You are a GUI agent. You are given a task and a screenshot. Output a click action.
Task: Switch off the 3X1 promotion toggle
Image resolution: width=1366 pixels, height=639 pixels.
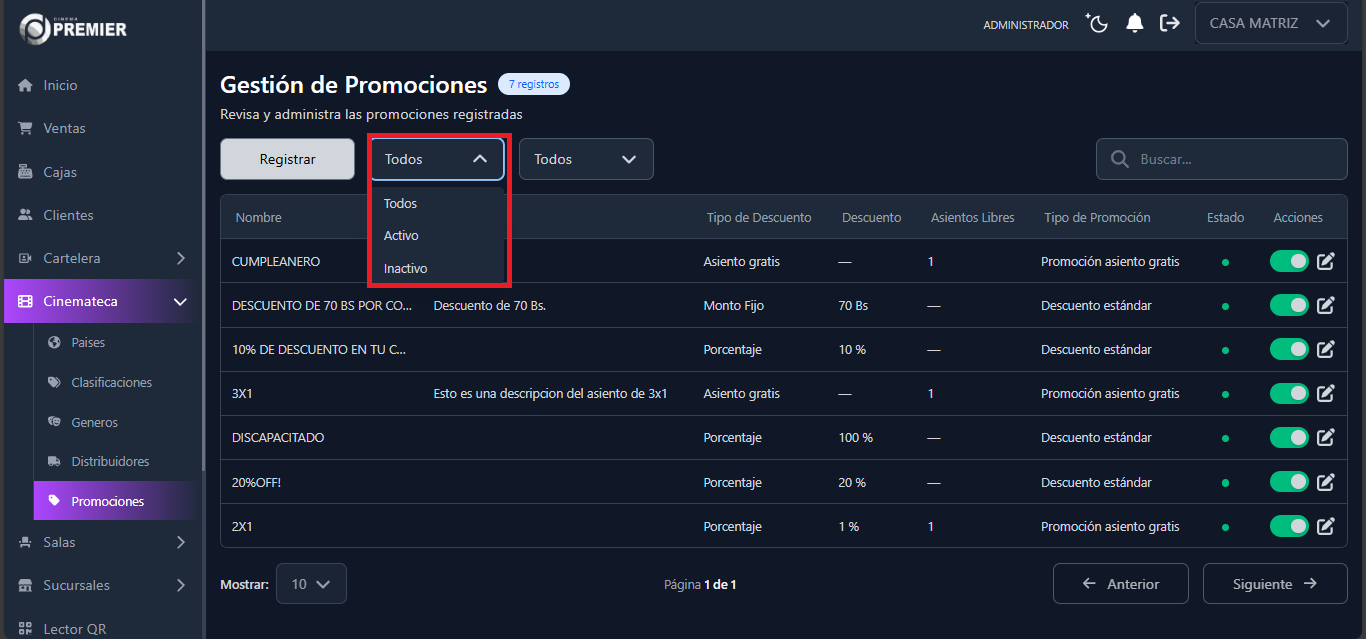coord(1288,393)
